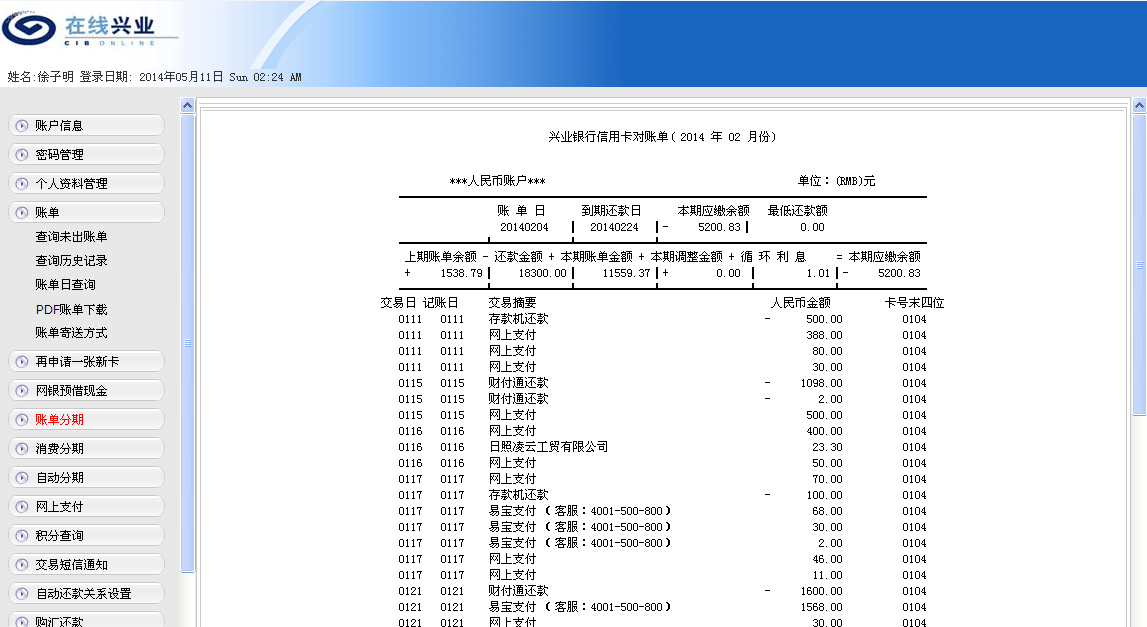This screenshot has height=627, width=1147.
Task: Click the 人民币金额 column header
Action: (x=800, y=303)
